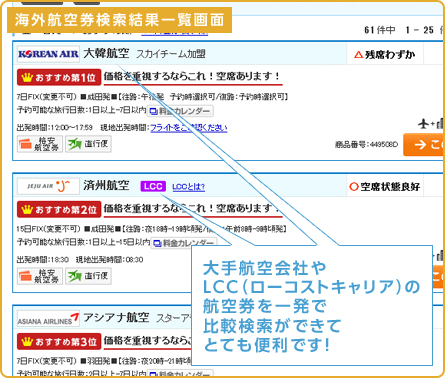Click the 15日FIX(変更不可) fare description

(x=49, y=229)
